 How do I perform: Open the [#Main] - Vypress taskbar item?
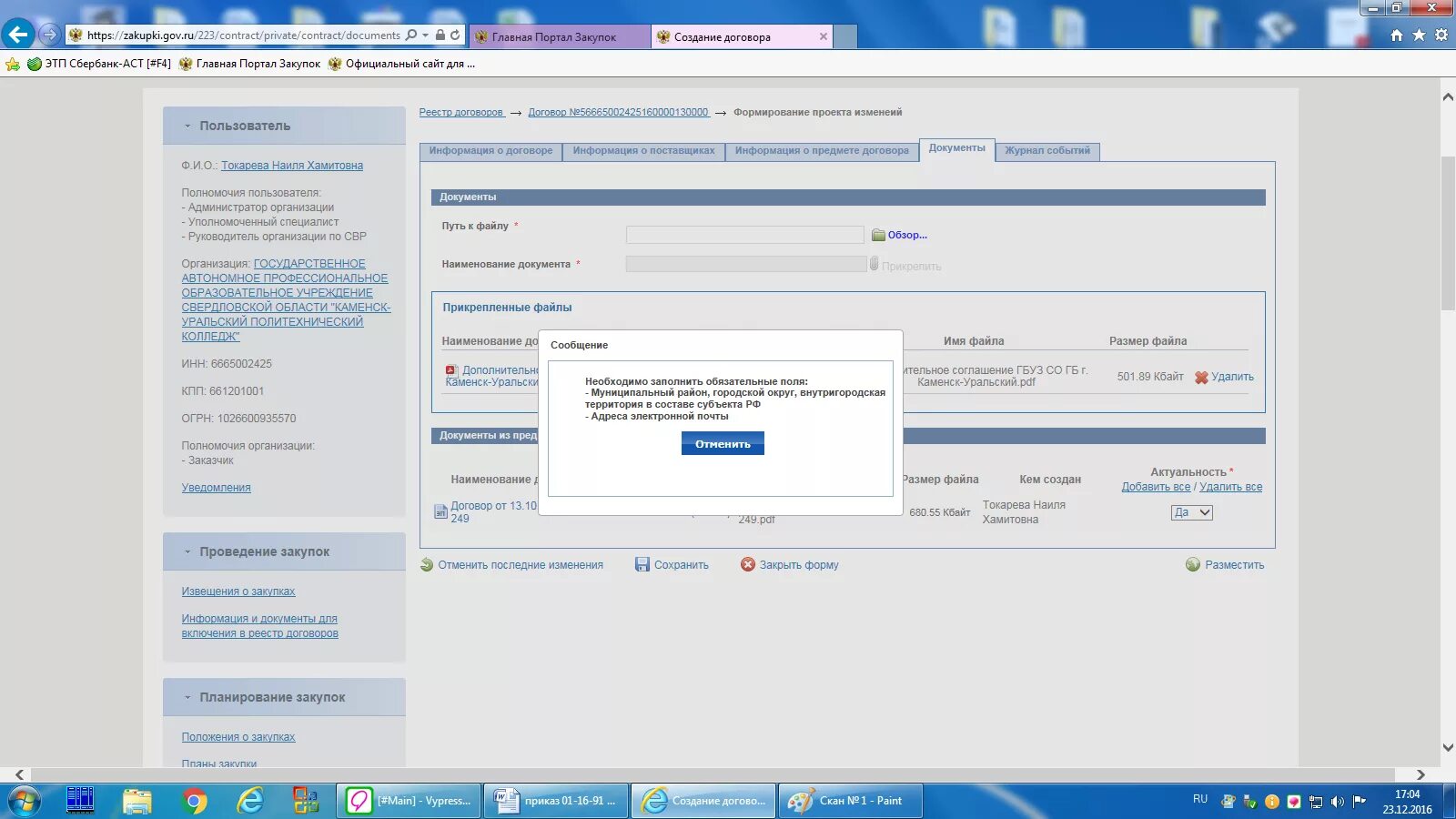pos(409,801)
